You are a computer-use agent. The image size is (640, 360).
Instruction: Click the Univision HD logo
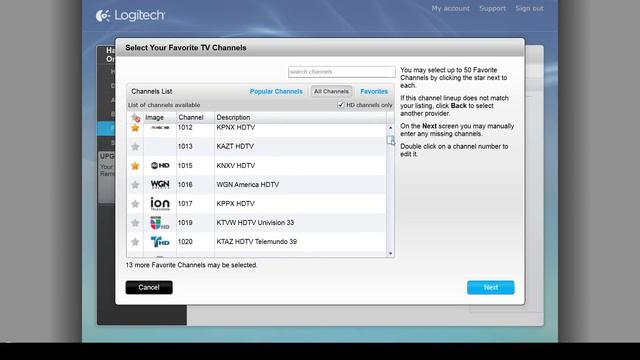[x=160, y=223]
